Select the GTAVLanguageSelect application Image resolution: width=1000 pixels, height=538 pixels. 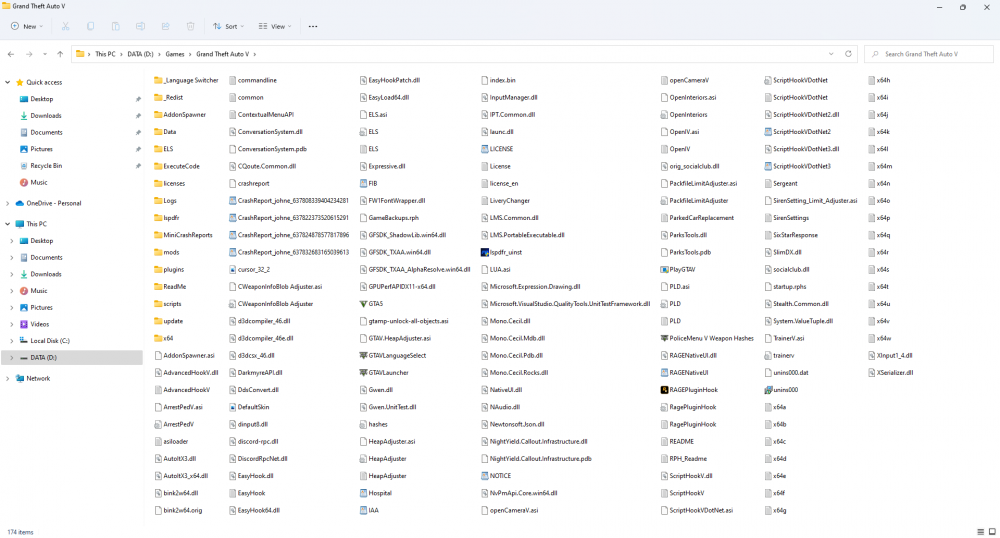[x=393, y=356]
